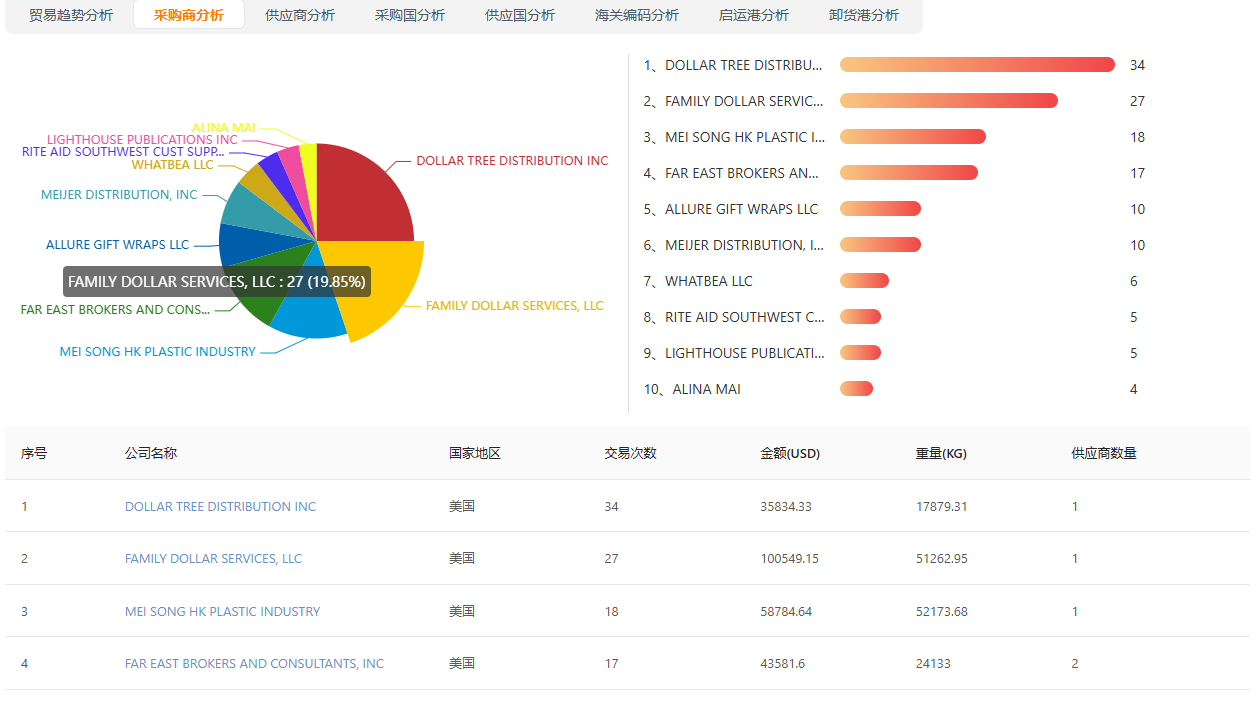Click the dark blue ALLURE GIFT WRAPS slice
This screenshot has width=1259, height=709.
pos(245,247)
